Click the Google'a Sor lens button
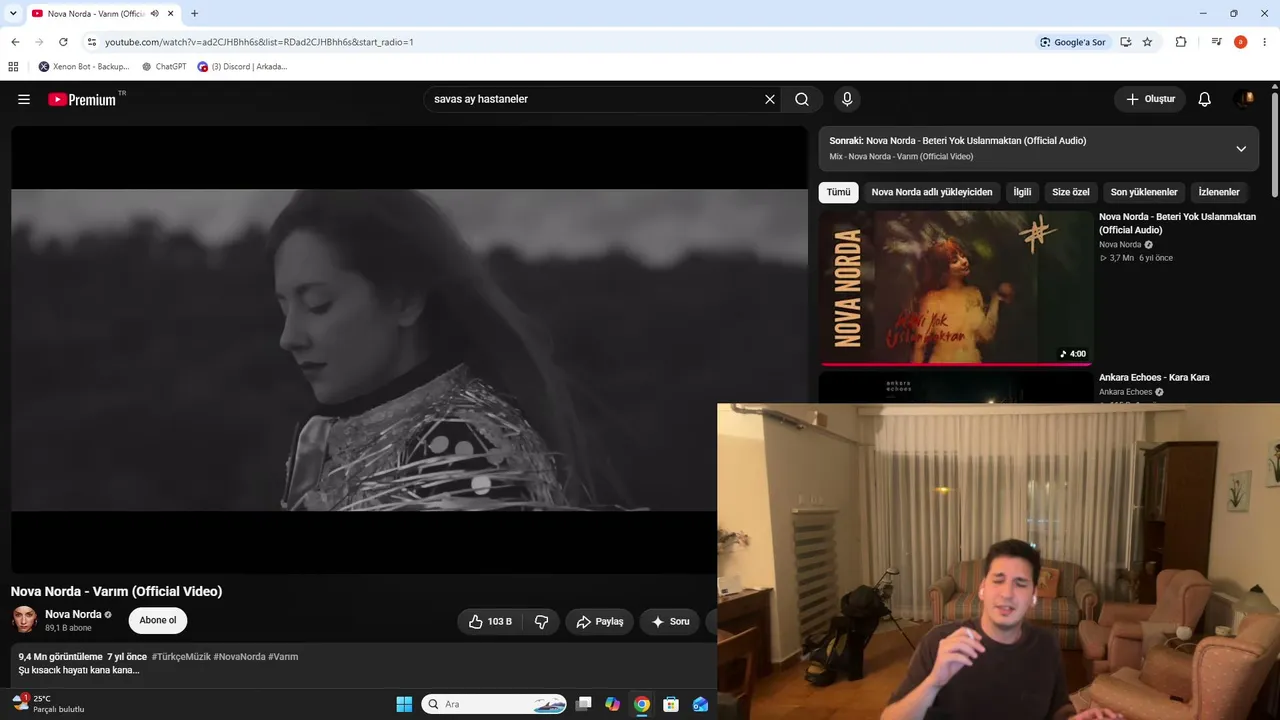 pos(1072,42)
